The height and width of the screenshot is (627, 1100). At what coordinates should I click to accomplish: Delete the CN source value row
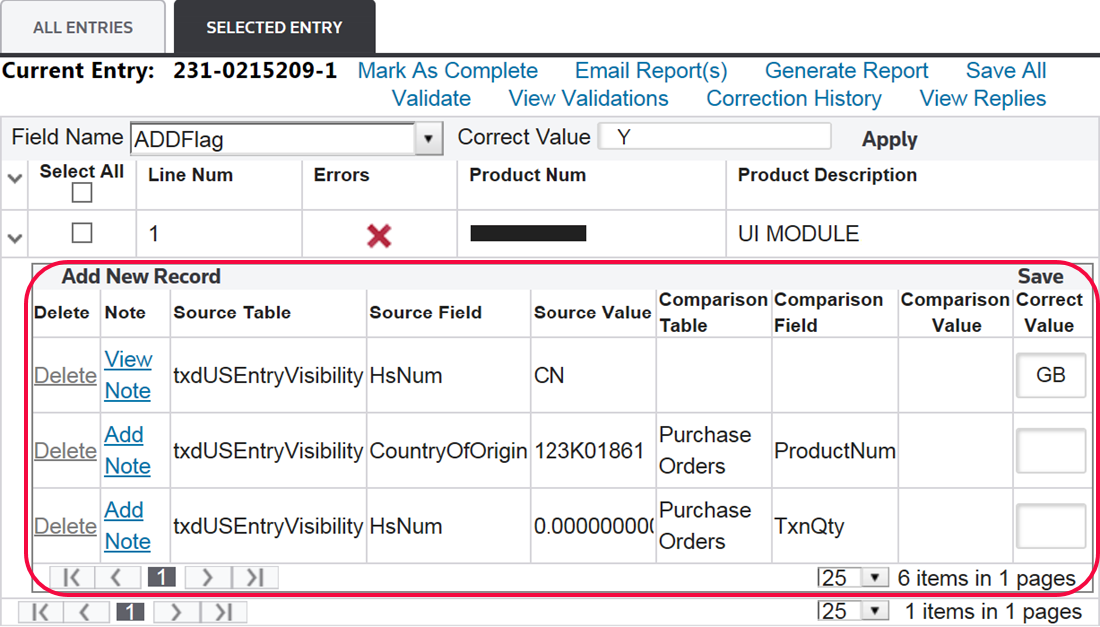pyautogui.click(x=65, y=375)
